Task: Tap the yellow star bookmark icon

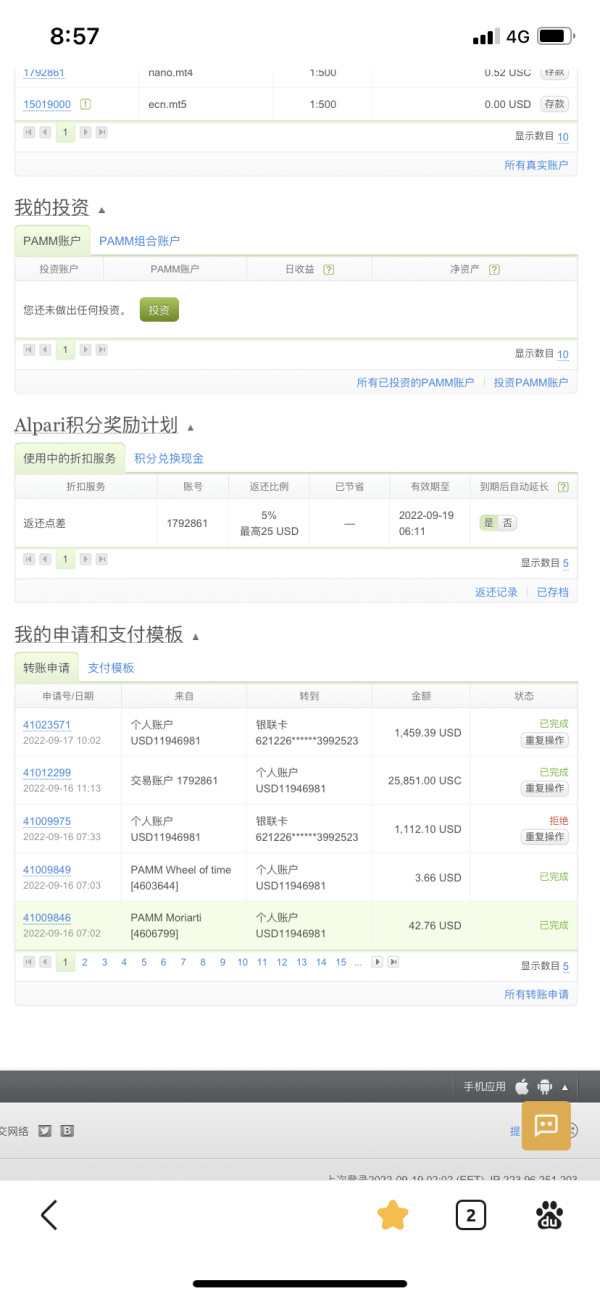Action: point(392,1215)
